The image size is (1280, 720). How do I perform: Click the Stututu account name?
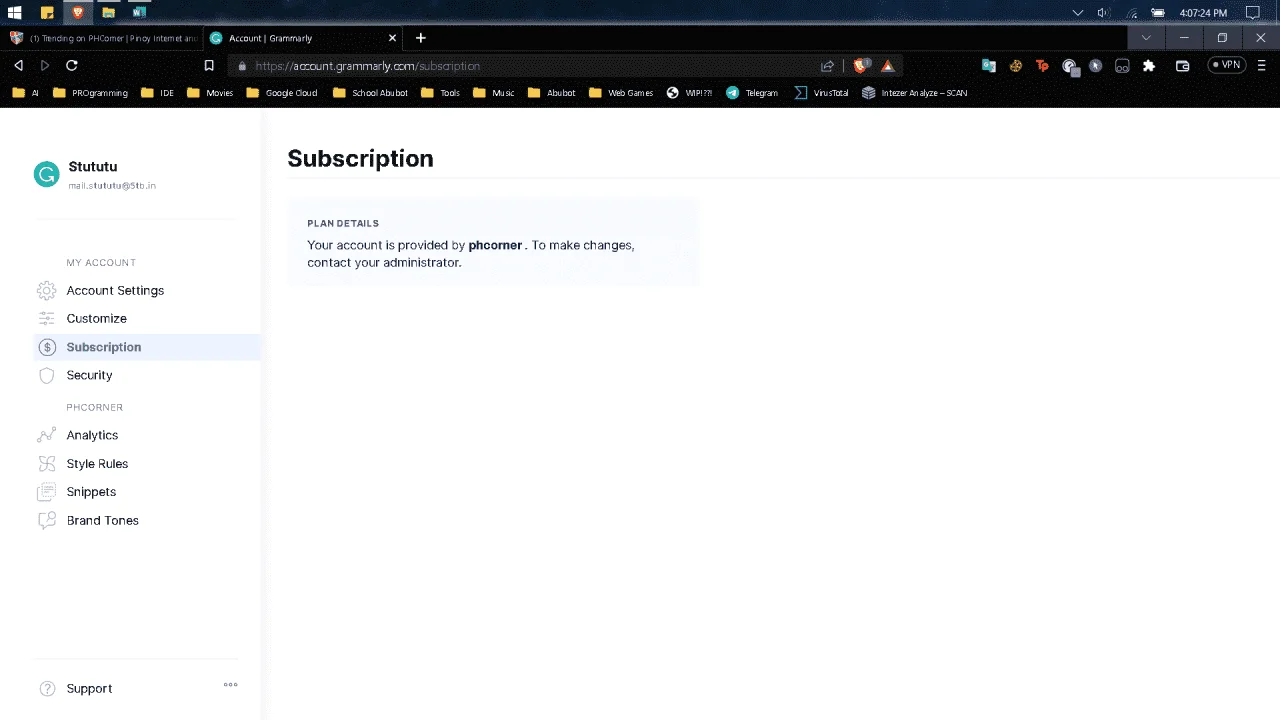[x=93, y=167]
